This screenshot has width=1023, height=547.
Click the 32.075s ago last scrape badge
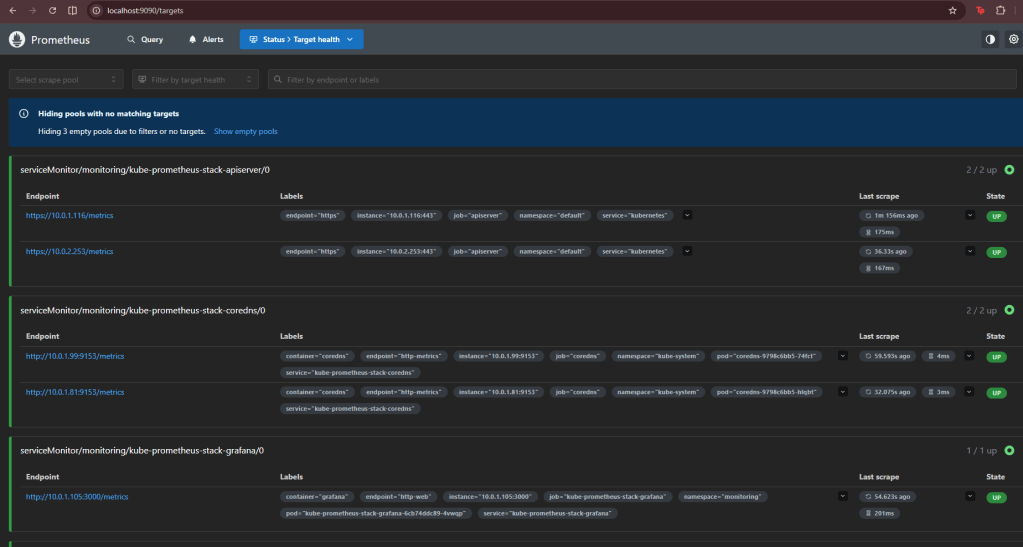coord(887,392)
